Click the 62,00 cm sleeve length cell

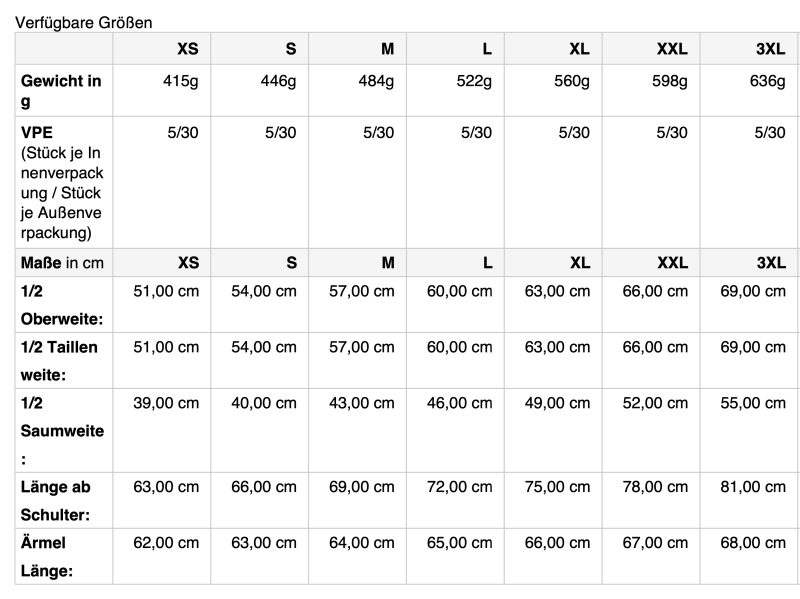(166, 543)
